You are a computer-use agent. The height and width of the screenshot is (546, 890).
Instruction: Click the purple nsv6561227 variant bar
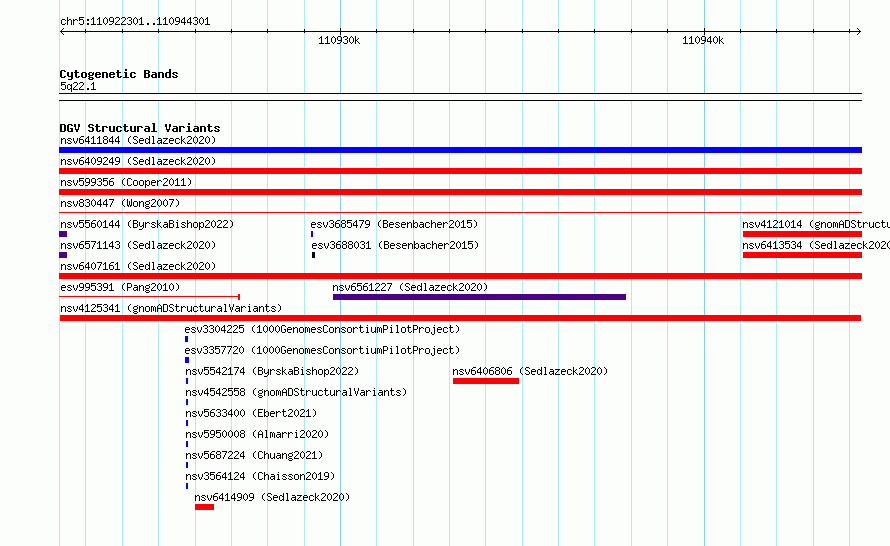[479, 297]
